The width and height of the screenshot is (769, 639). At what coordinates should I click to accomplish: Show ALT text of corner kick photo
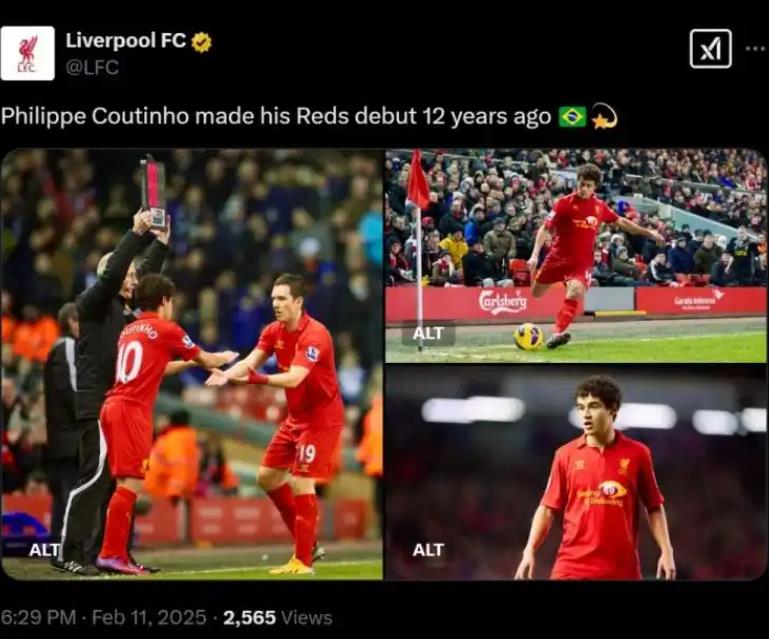[428, 333]
